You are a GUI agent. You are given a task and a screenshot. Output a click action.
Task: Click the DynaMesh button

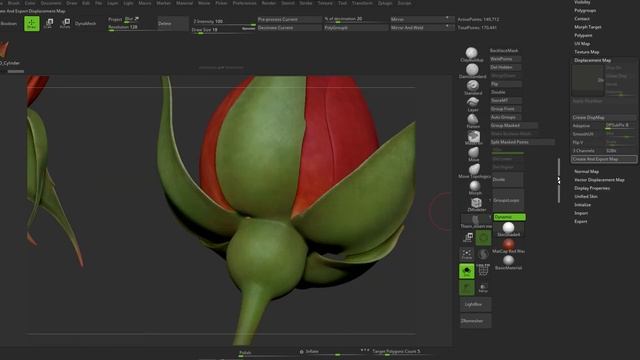(x=85, y=24)
